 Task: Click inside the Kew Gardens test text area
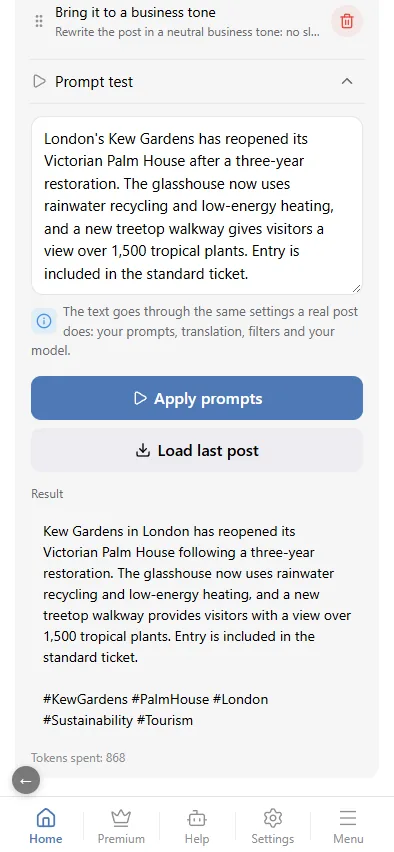click(x=197, y=206)
